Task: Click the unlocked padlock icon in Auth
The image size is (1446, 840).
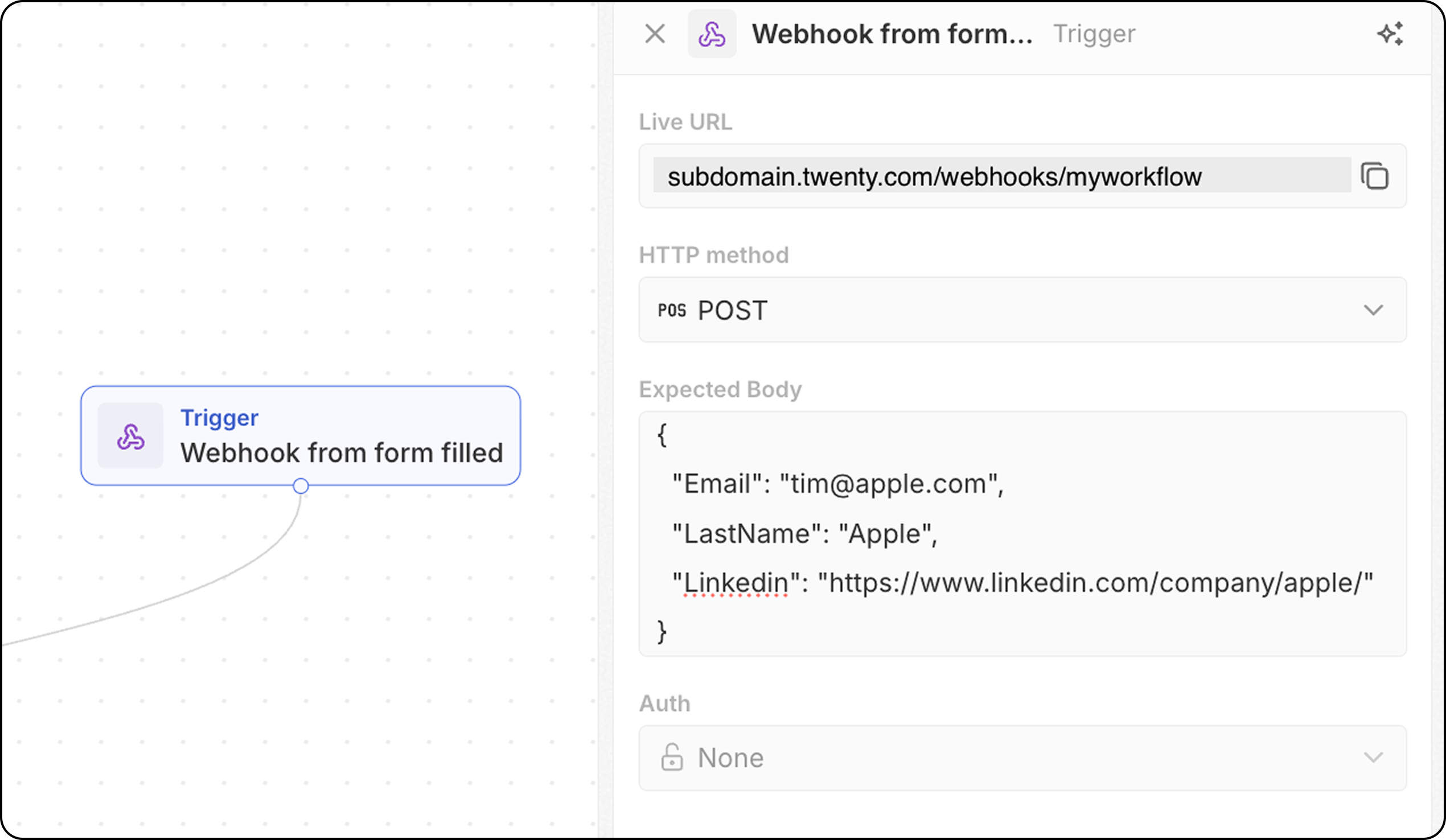Action: tap(671, 757)
